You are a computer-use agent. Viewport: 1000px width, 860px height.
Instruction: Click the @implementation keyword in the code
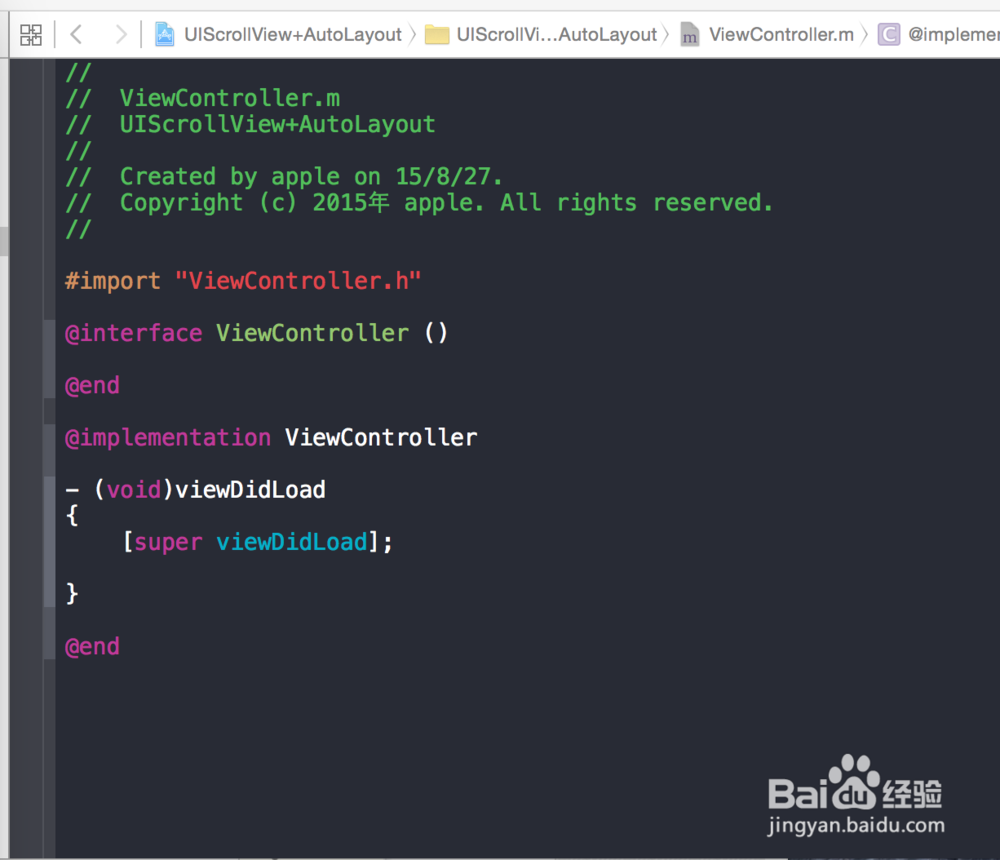tap(168, 438)
